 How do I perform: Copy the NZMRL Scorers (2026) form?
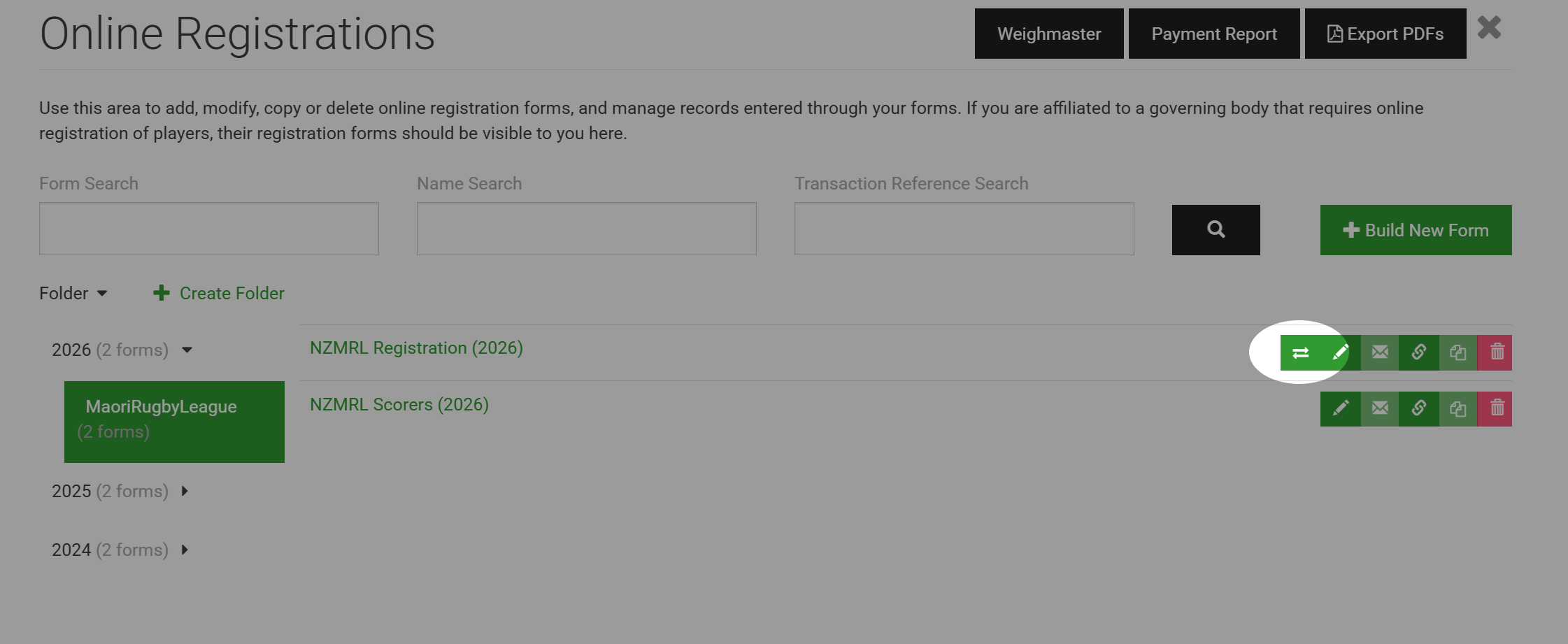coord(1458,408)
